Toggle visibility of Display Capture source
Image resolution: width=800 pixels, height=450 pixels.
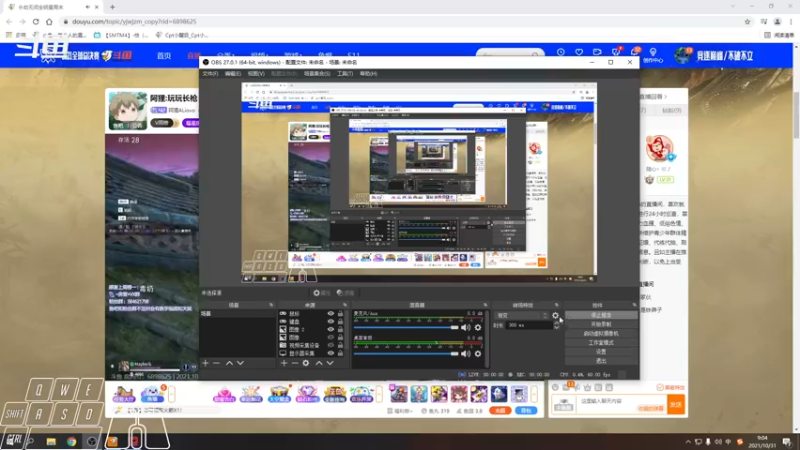pyautogui.click(x=331, y=353)
